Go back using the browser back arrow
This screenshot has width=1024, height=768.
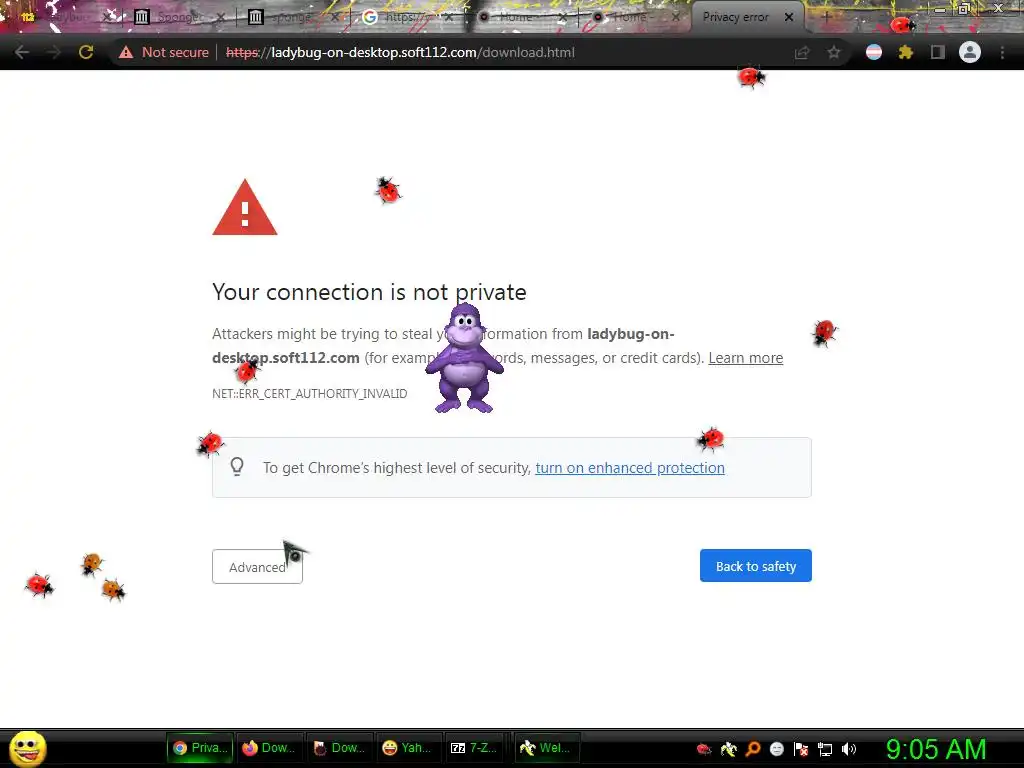pos(22,52)
